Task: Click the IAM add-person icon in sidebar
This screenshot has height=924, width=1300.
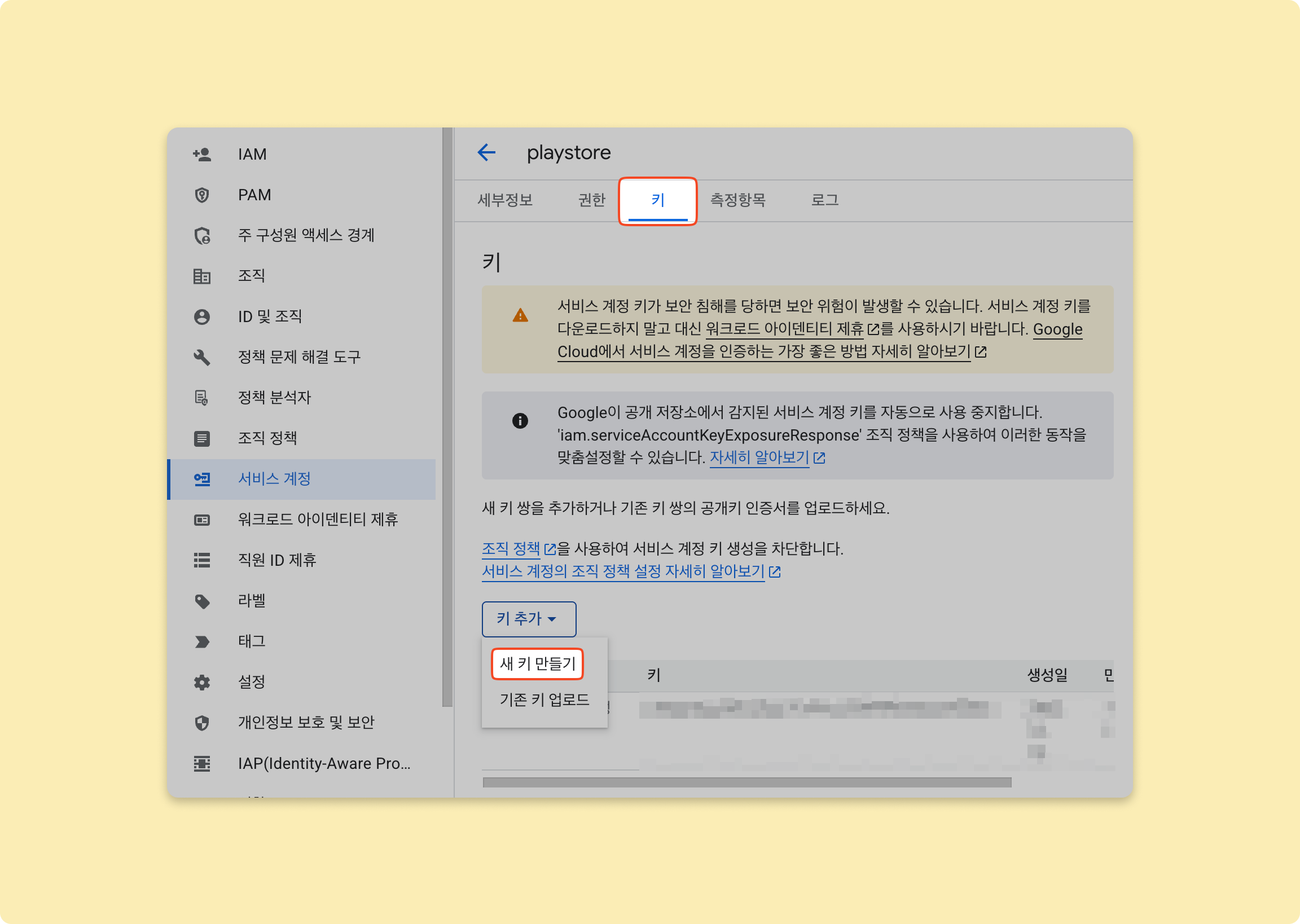Action: click(202, 154)
